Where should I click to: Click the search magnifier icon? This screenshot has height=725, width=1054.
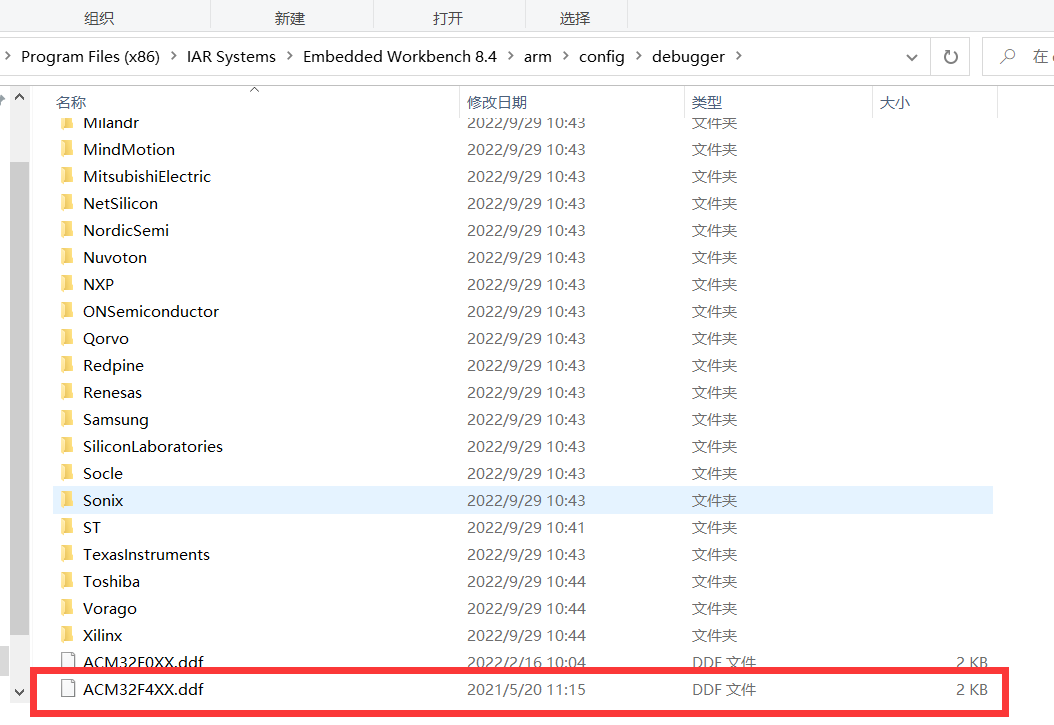(1009, 57)
